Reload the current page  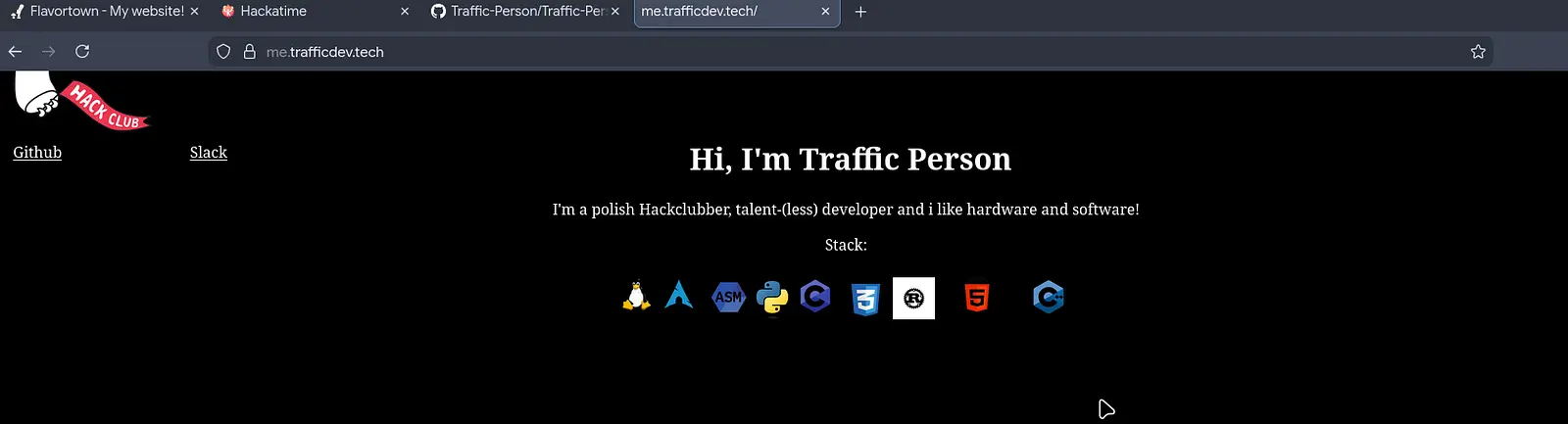(x=82, y=52)
